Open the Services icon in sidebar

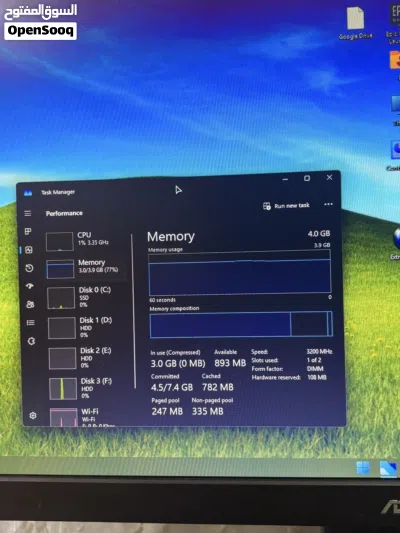31,341
